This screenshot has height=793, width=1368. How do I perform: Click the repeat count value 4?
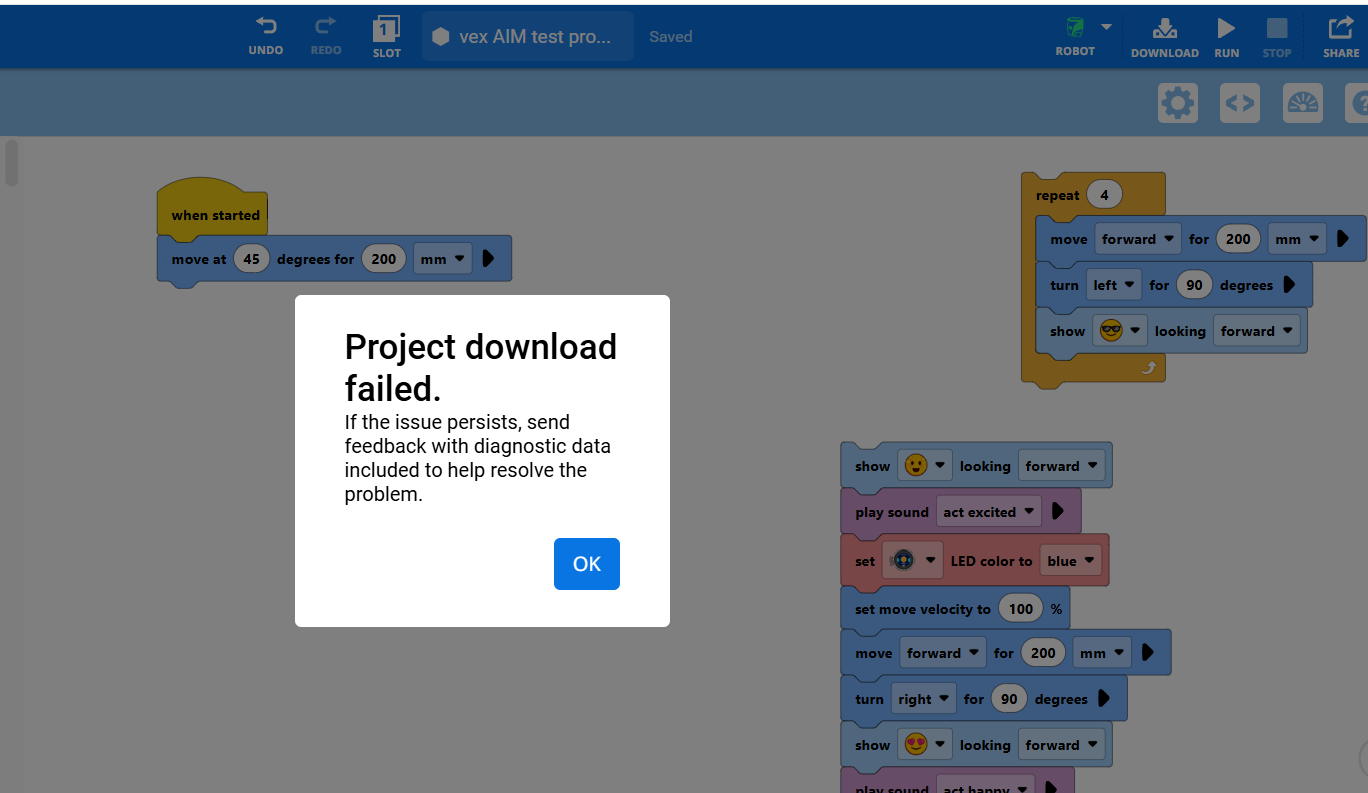1104,195
